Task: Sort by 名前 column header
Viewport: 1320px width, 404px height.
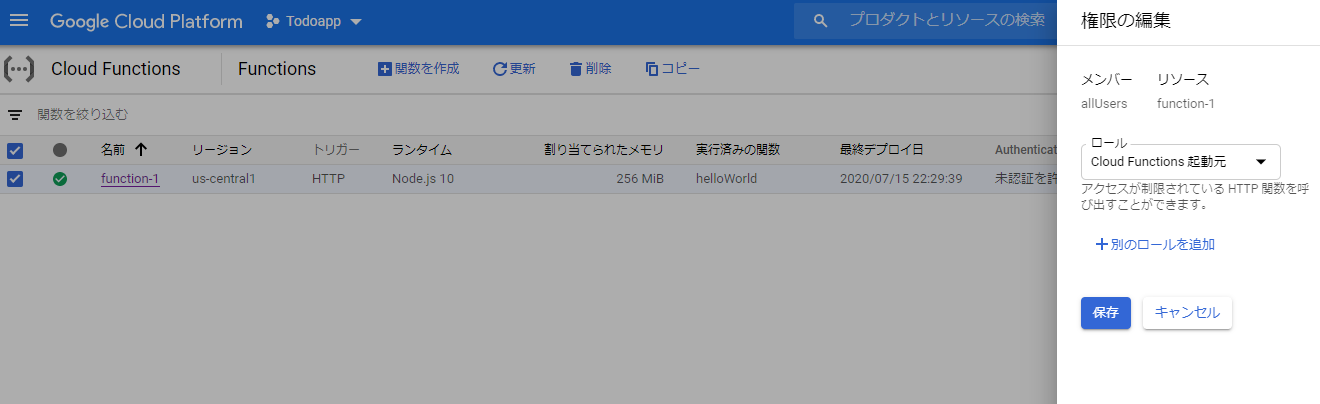Action: point(113,150)
